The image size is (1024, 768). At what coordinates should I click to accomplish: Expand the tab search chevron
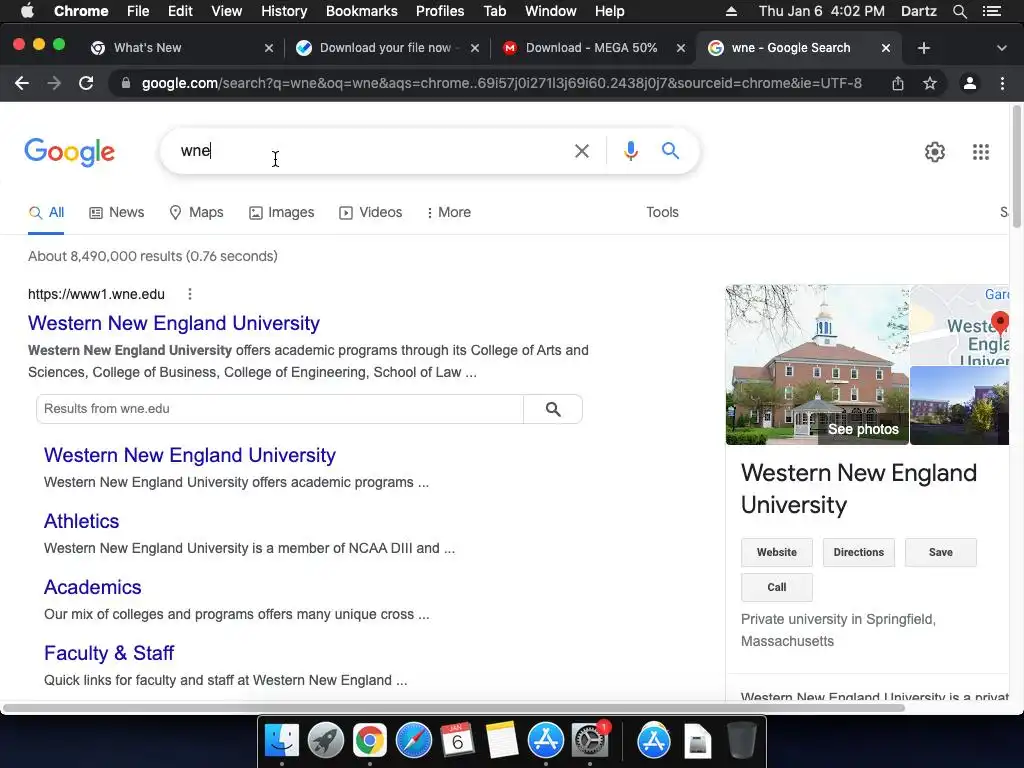point(1002,48)
